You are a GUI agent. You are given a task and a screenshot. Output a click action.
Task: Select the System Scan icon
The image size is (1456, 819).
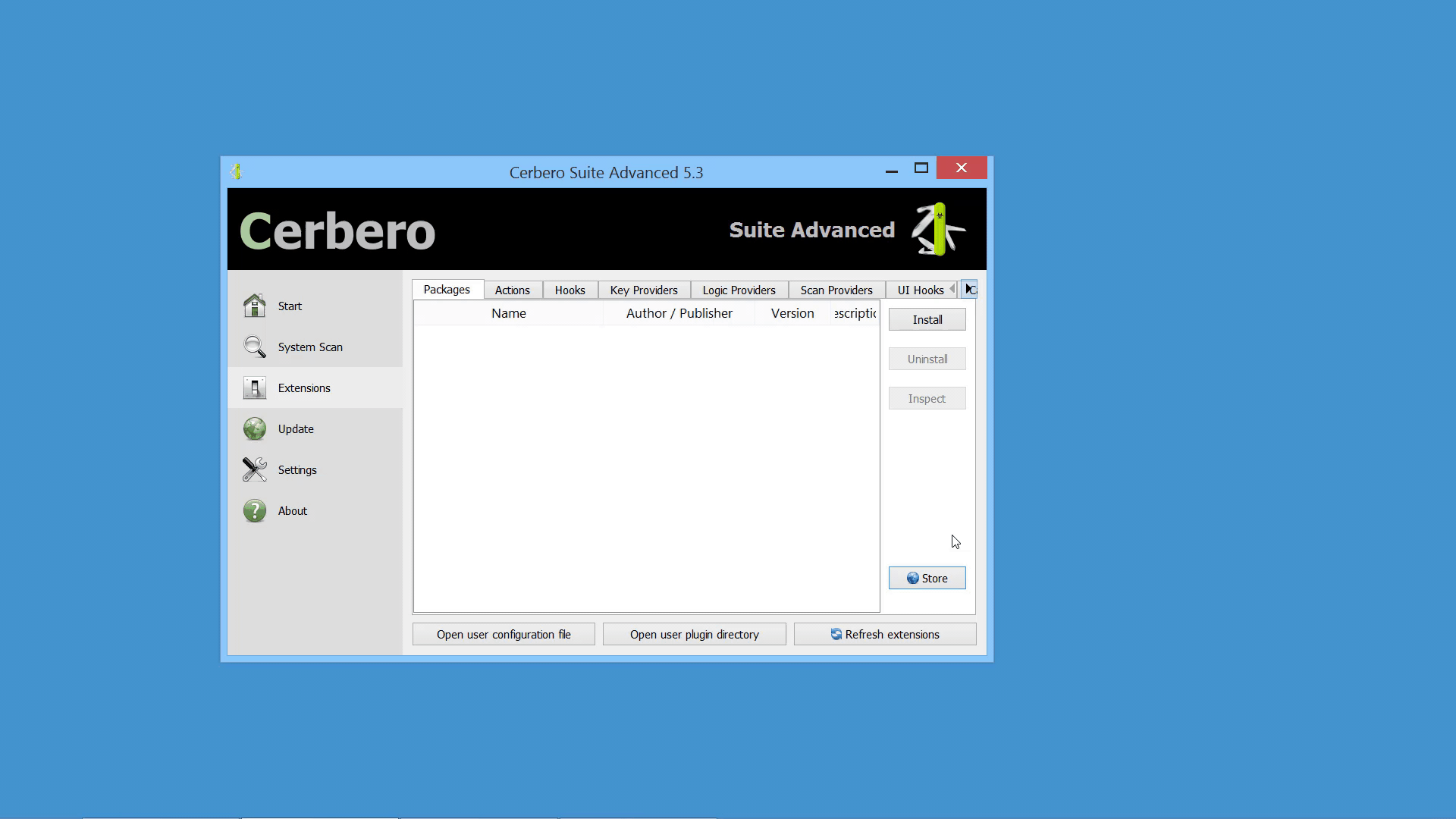(254, 346)
